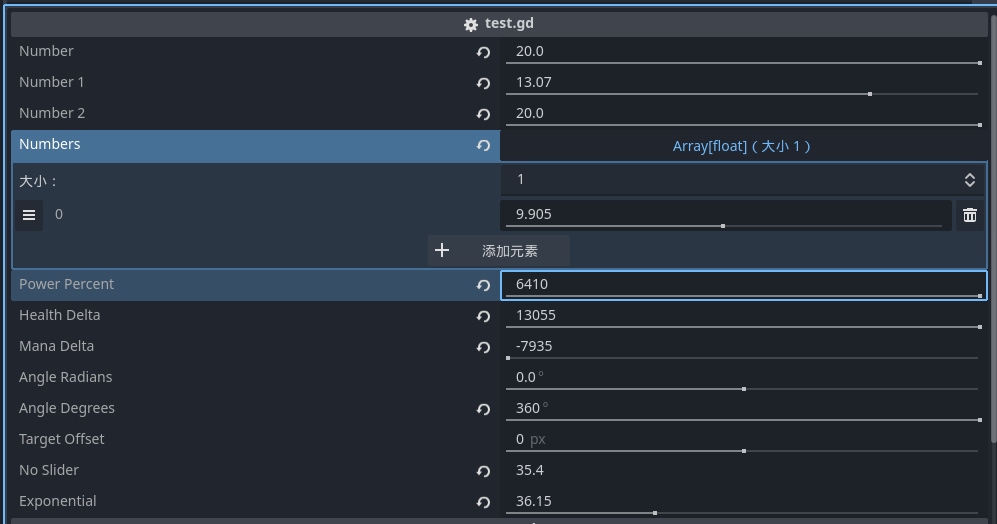Reset the Exponential property value
The image size is (997, 524).
pos(484,502)
